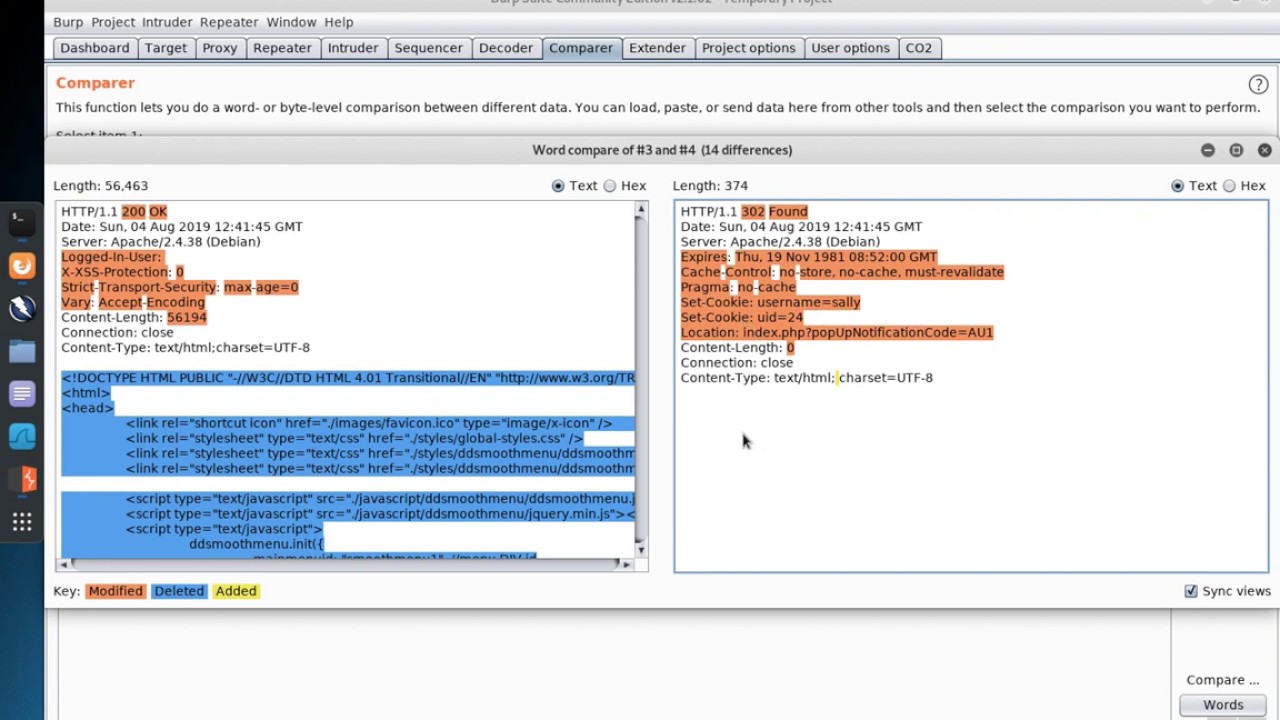
Task: Open the lightning bolt app in the dock
Action: (x=22, y=308)
